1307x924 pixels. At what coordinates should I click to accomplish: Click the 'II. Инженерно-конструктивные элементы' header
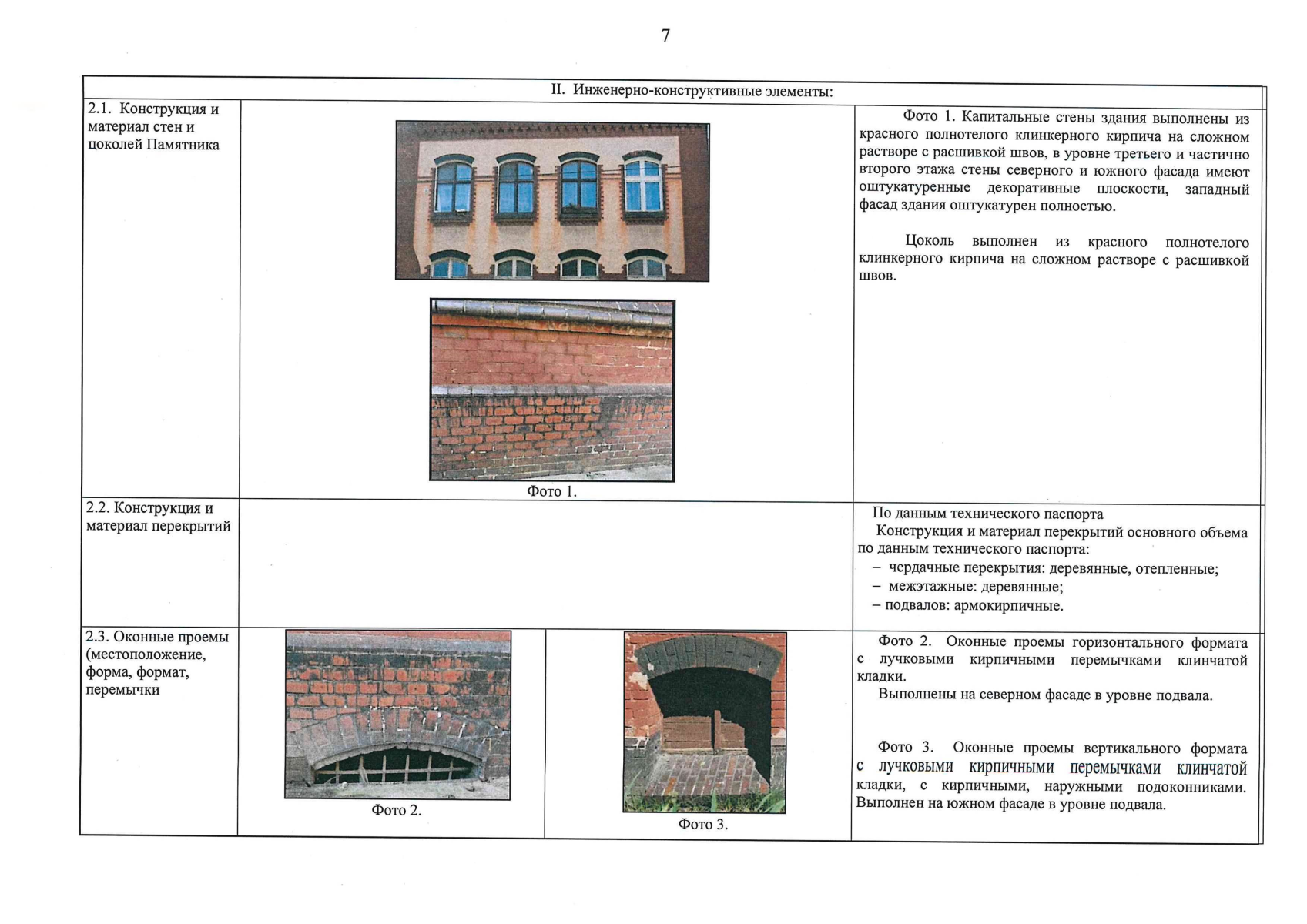tap(691, 91)
